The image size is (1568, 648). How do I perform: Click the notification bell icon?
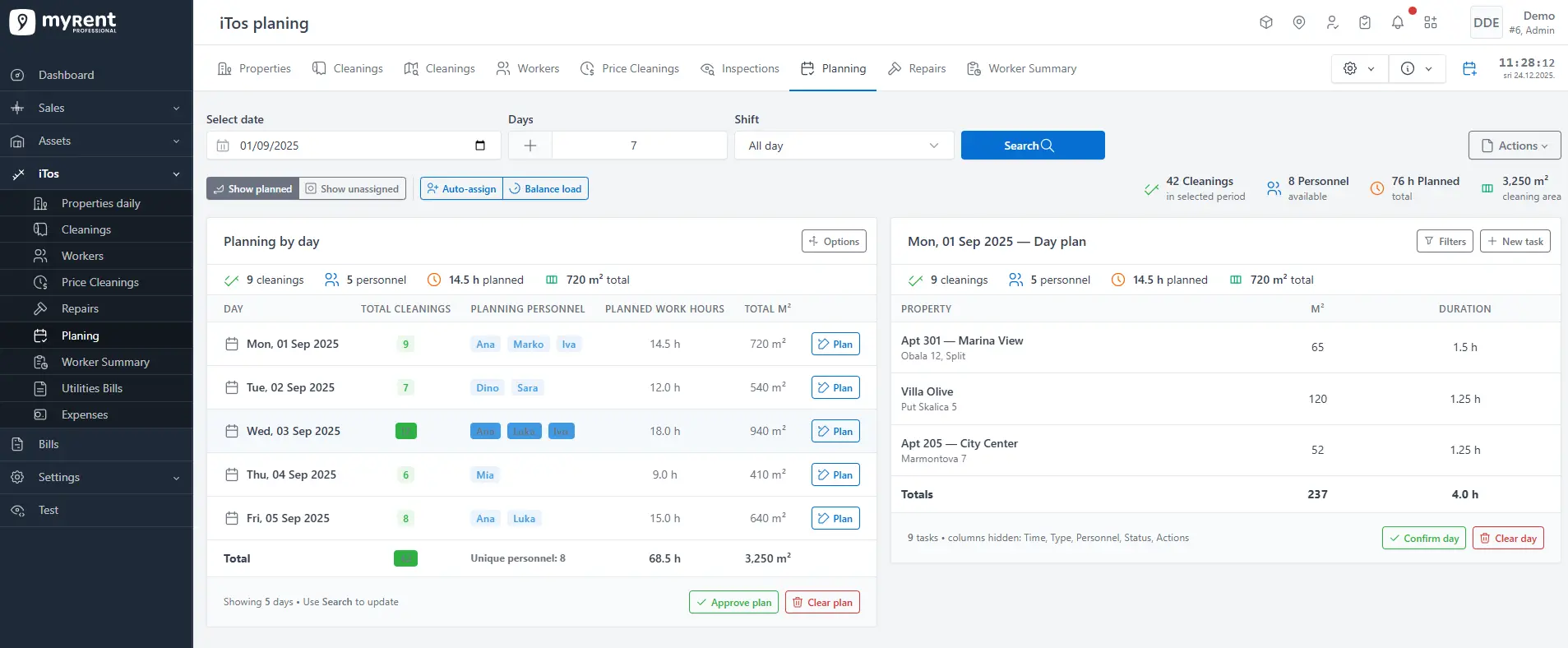(1397, 23)
